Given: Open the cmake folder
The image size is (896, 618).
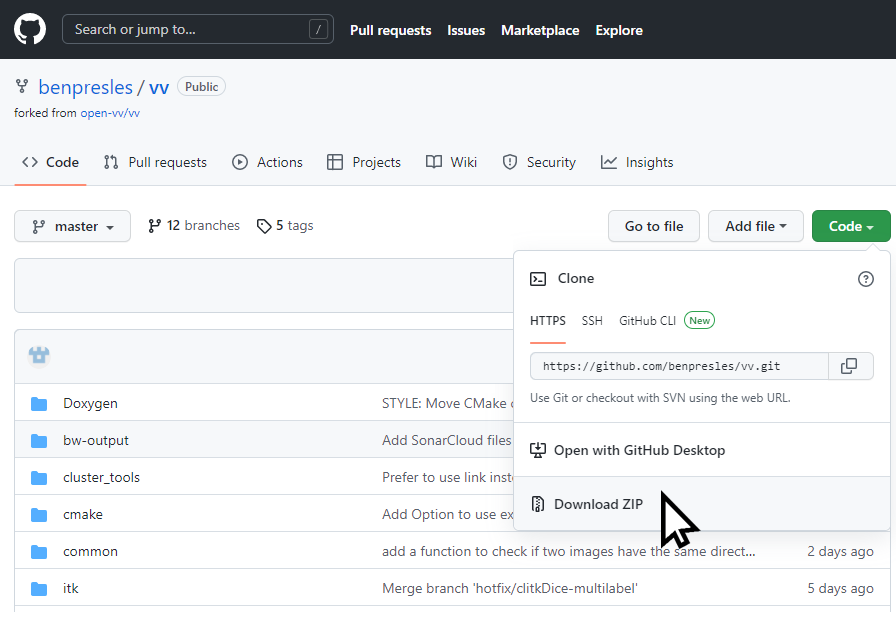Looking at the screenshot, I should pyautogui.click(x=83, y=515).
